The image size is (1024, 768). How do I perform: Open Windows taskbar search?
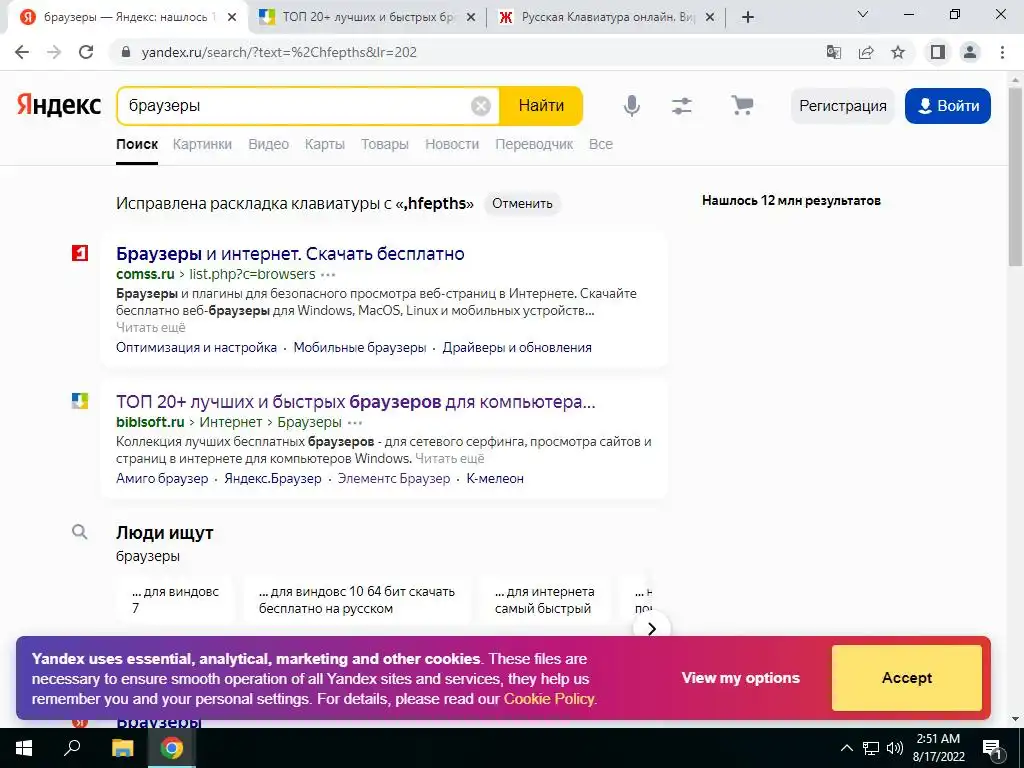tap(72, 748)
